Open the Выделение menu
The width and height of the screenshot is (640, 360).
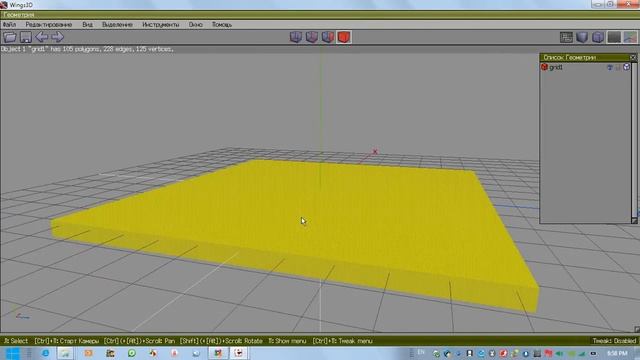[x=117, y=24]
